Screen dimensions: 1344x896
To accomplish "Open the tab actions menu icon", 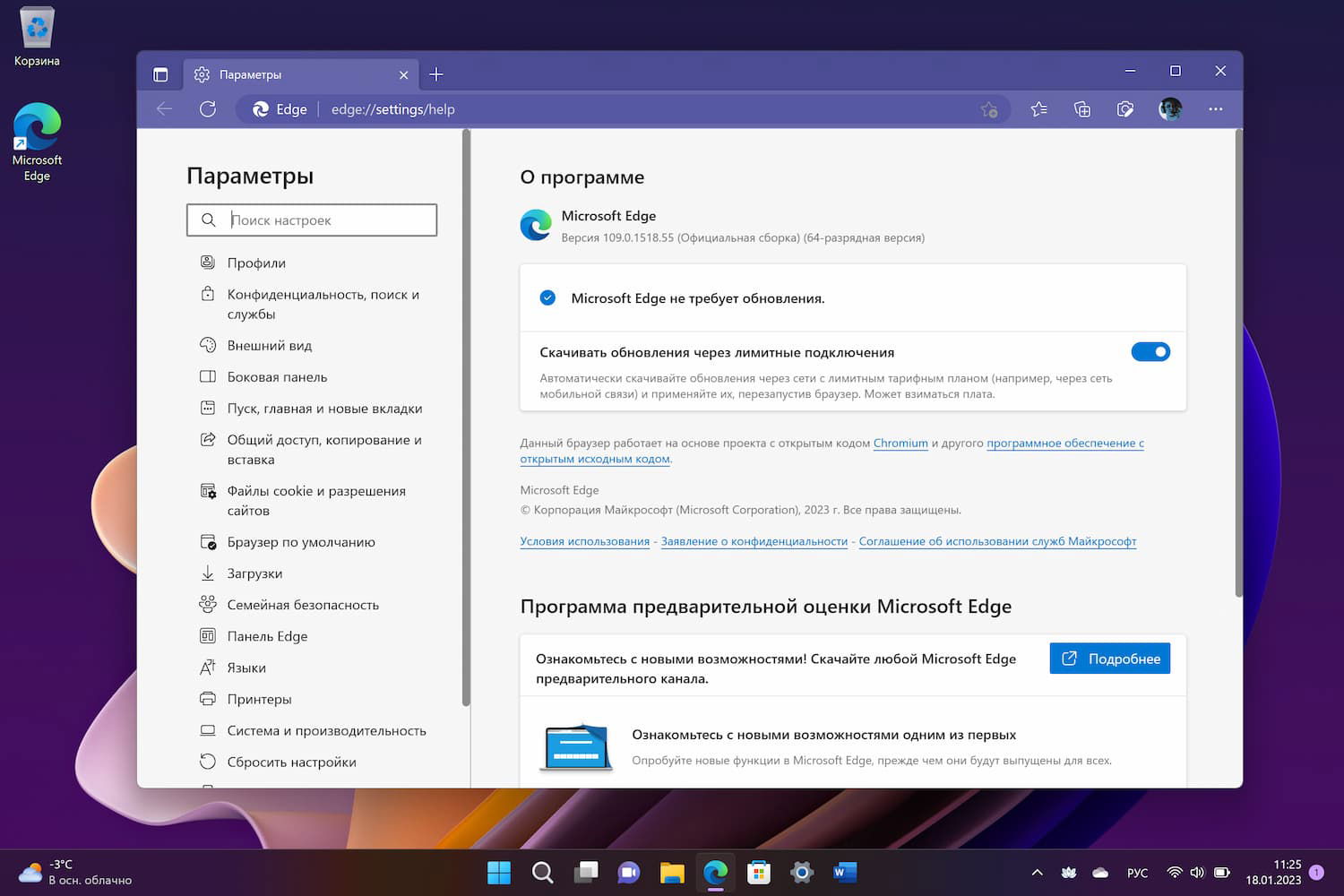I will point(160,74).
